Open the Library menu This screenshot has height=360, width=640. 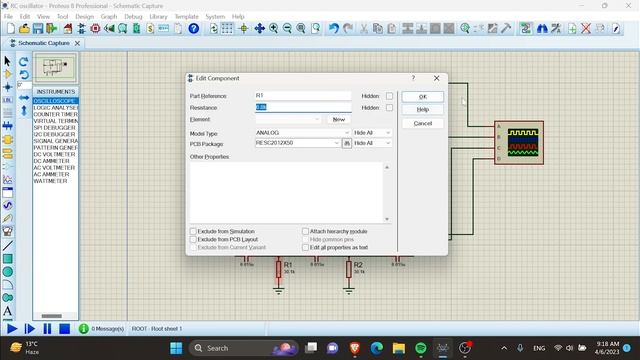coord(158,17)
